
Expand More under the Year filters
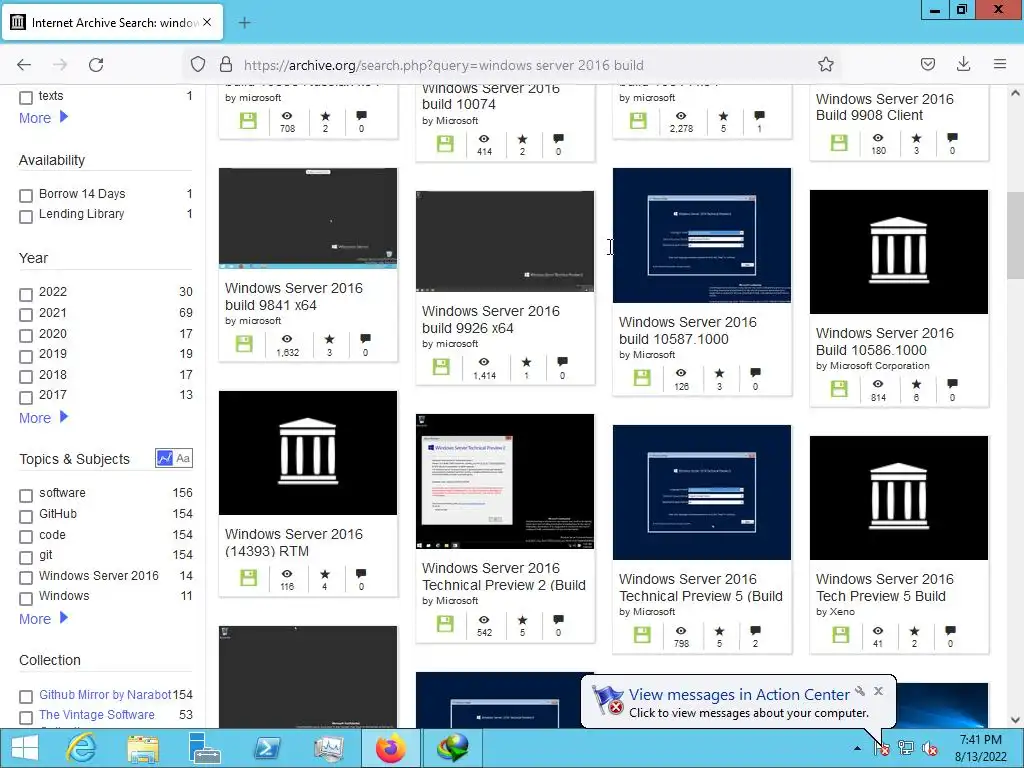coord(43,417)
